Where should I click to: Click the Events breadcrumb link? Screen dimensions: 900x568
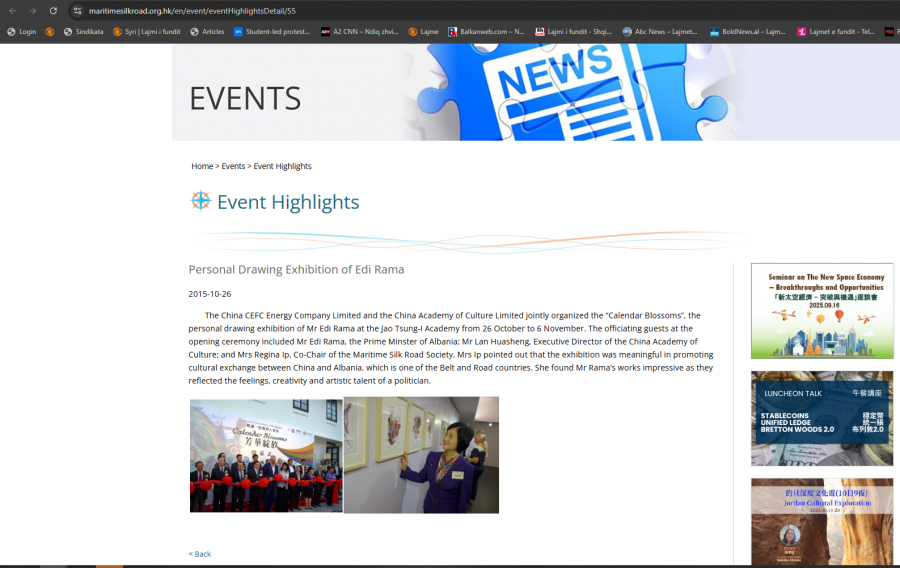233,166
